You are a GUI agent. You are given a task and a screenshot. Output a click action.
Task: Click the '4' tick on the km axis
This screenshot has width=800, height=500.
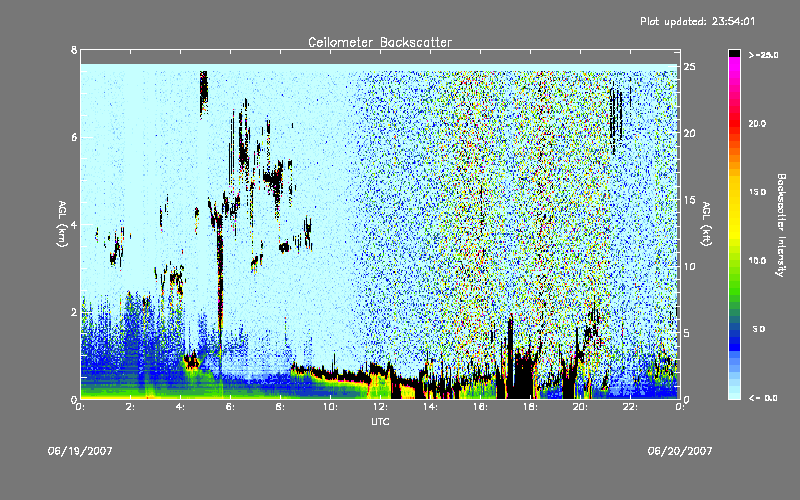(x=74, y=224)
